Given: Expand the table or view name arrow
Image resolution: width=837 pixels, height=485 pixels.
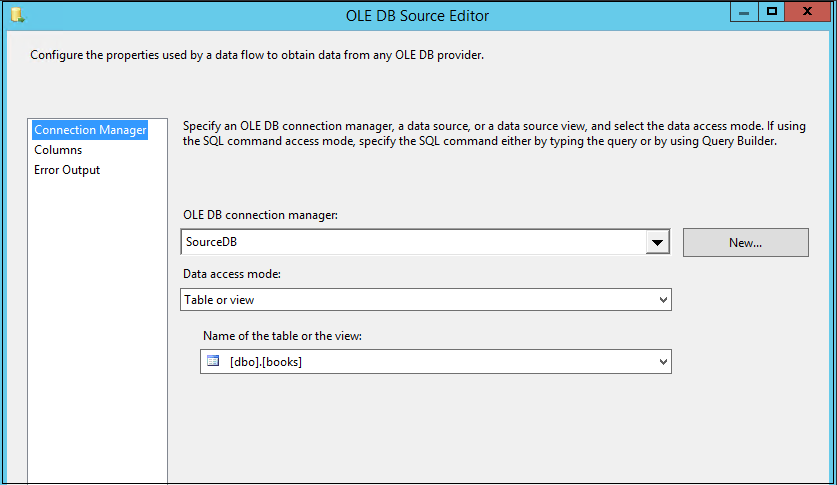Looking at the screenshot, I should 663,362.
